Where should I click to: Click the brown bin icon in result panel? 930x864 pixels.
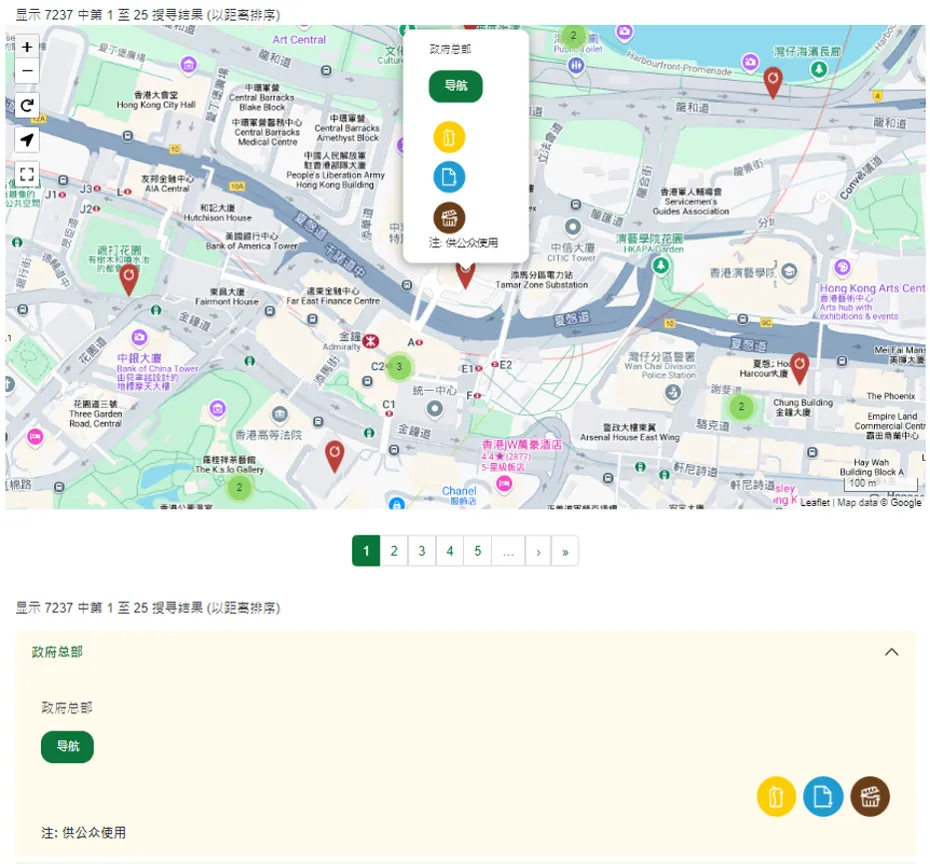[870, 796]
